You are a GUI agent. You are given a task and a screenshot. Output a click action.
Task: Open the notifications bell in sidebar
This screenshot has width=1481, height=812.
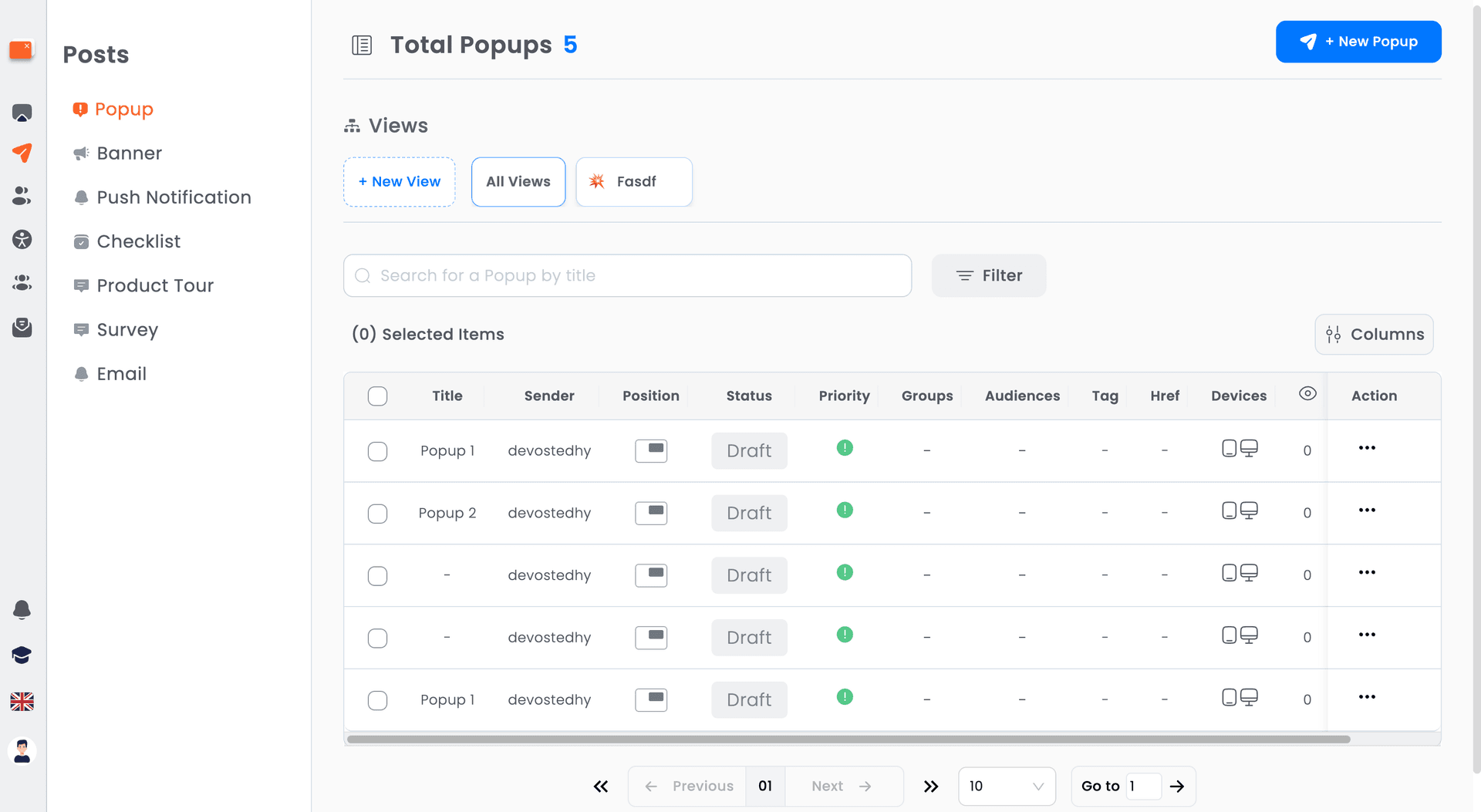[x=22, y=610]
